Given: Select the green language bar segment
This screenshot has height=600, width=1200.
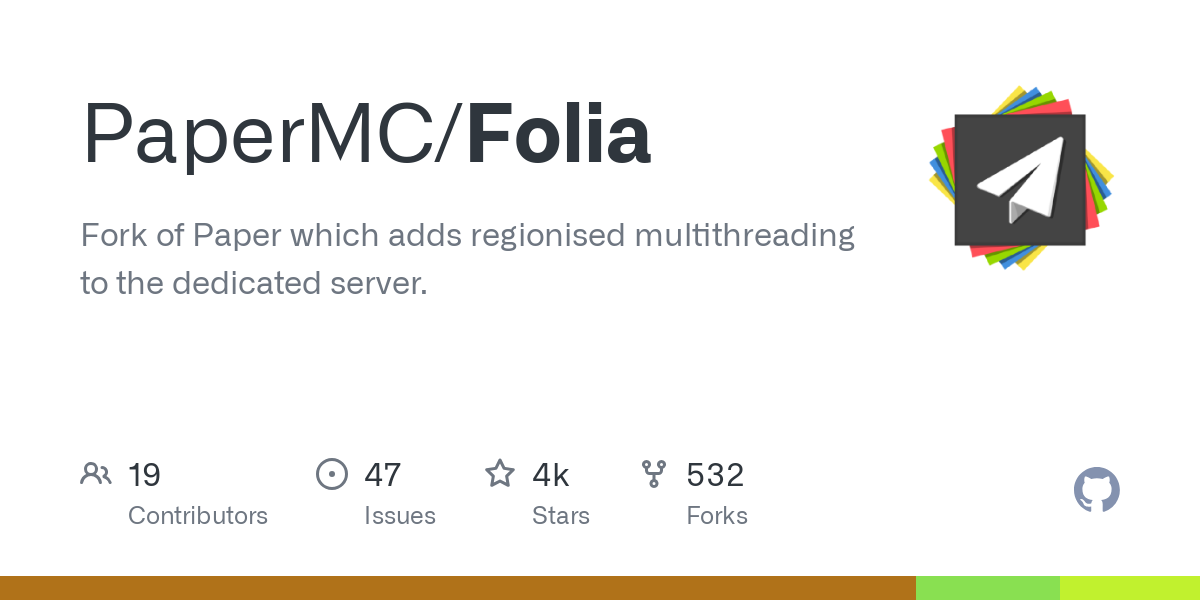Looking at the screenshot, I should (987, 588).
